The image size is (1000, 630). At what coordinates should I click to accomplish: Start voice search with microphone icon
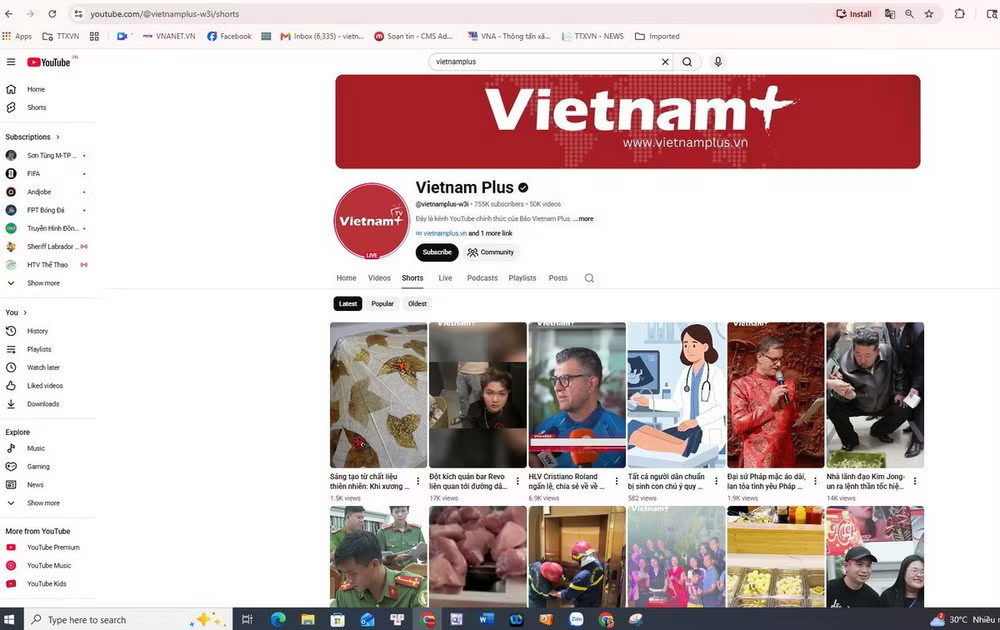tap(718, 62)
